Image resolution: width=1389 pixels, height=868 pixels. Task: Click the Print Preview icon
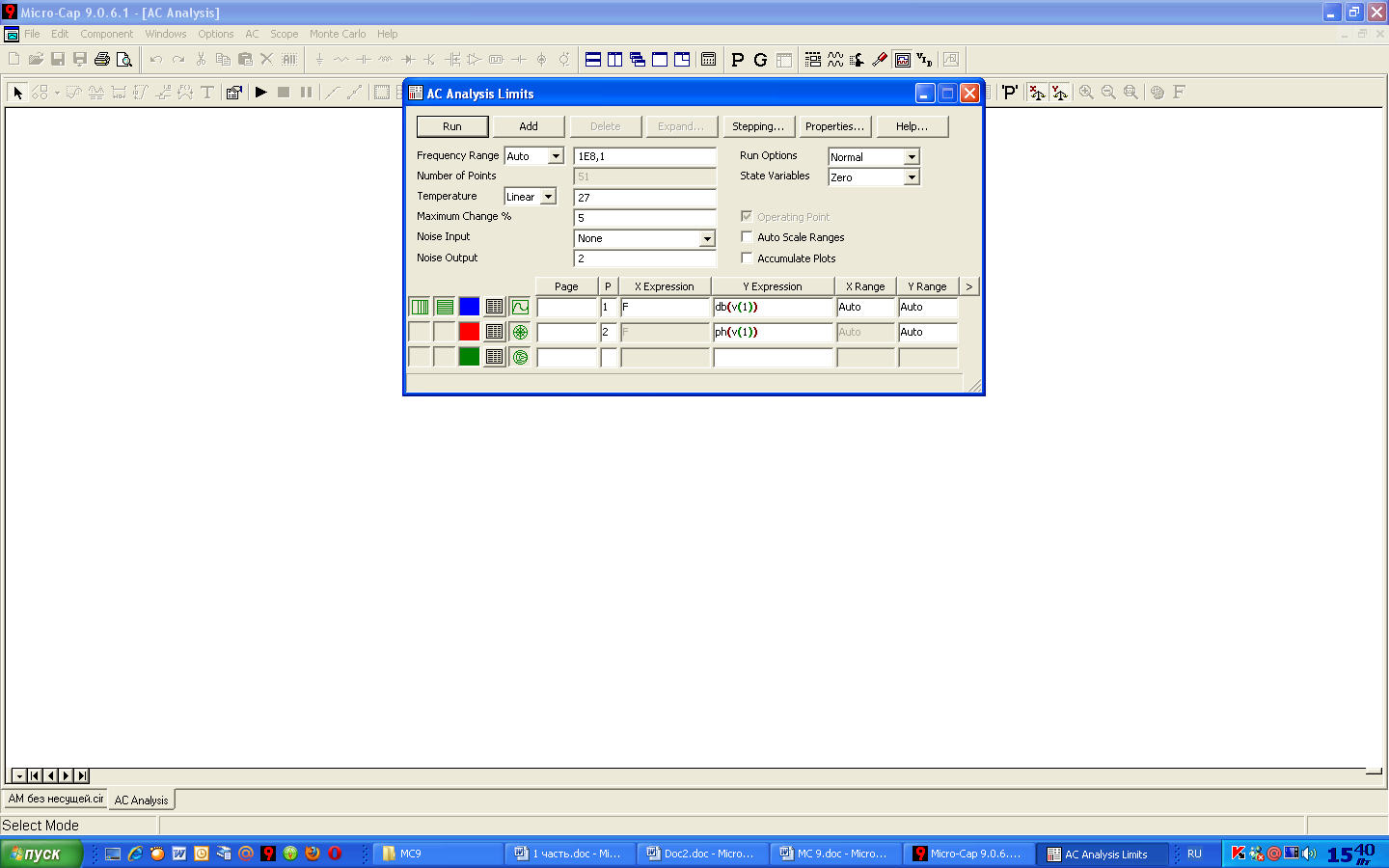coord(123,59)
